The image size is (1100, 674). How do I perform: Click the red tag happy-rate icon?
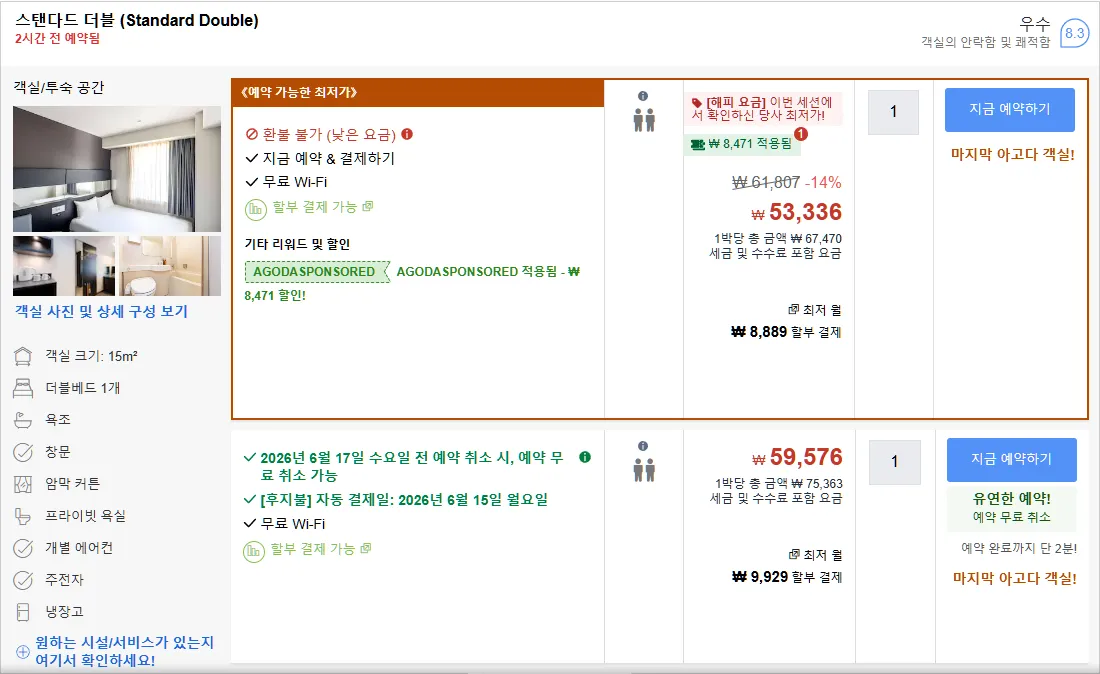tap(697, 103)
